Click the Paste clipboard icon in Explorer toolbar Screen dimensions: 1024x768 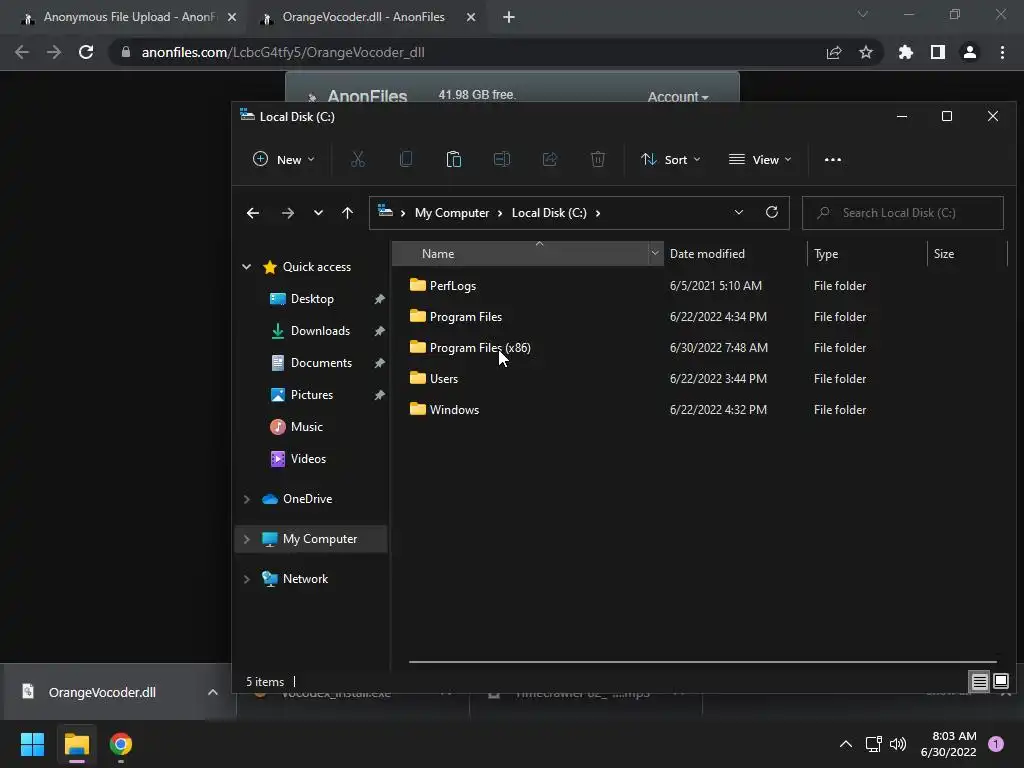click(454, 159)
